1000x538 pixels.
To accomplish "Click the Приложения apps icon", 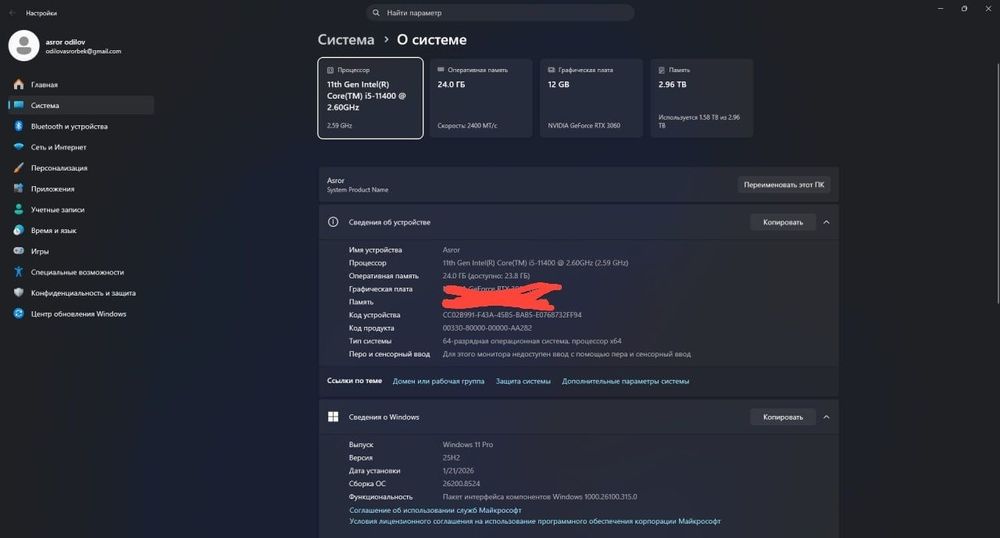I will (x=18, y=189).
